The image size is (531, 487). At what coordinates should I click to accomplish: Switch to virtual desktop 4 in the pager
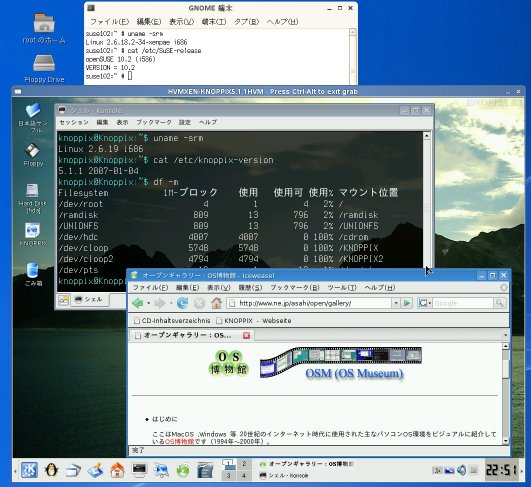(x=244, y=475)
